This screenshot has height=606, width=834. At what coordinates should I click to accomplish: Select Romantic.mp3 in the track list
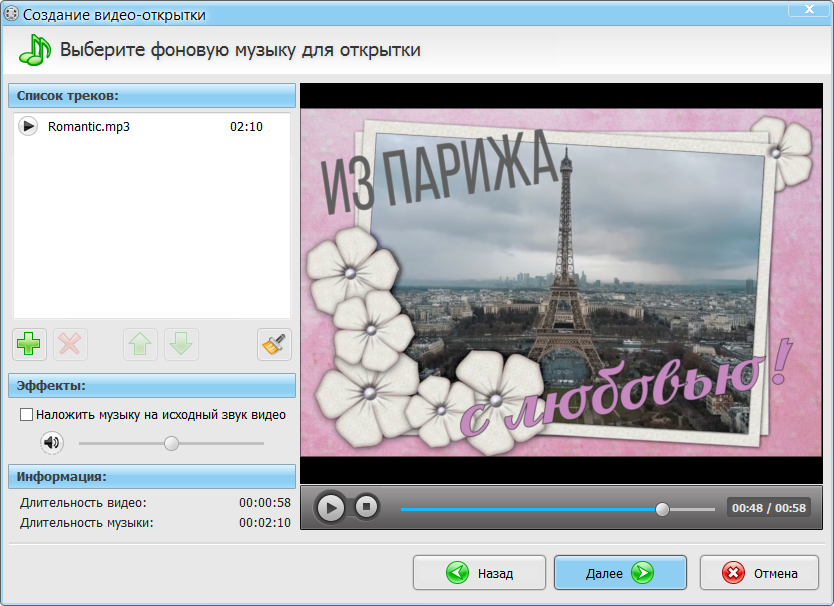point(152,127)
